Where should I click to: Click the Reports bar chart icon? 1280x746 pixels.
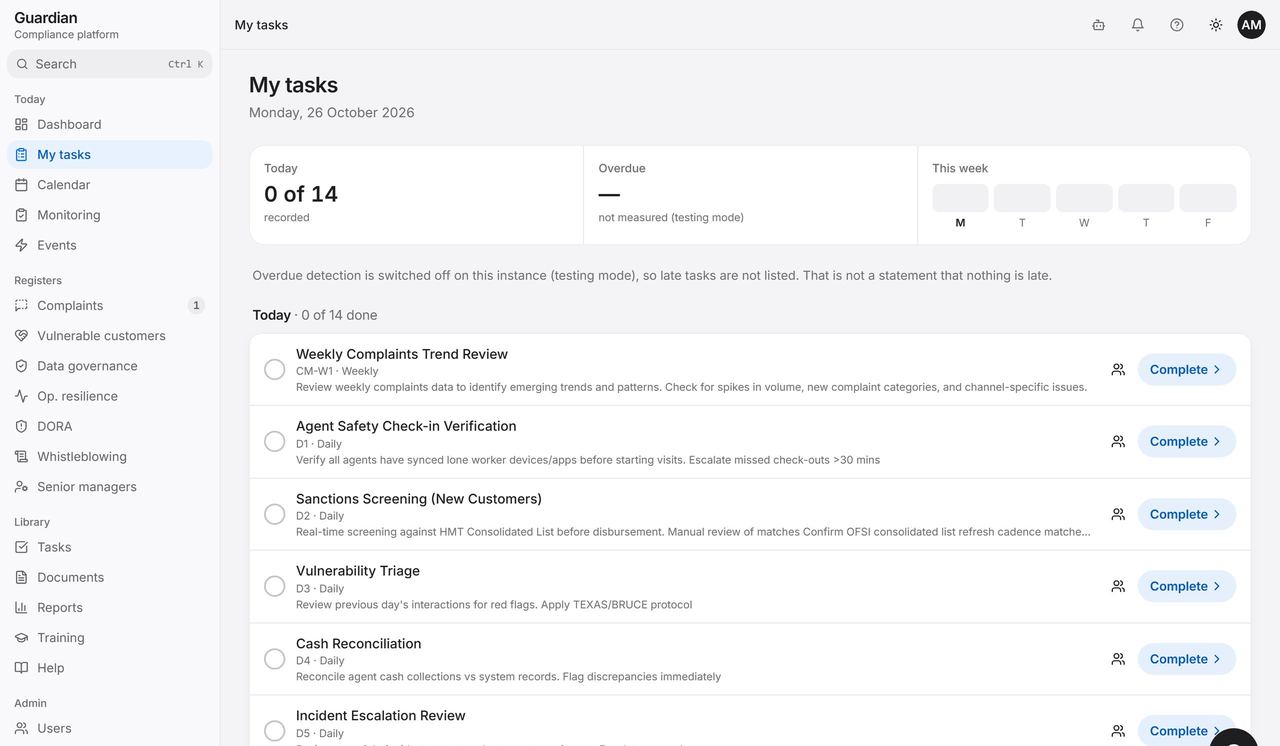pyautogui.click(x=21, y=607)
